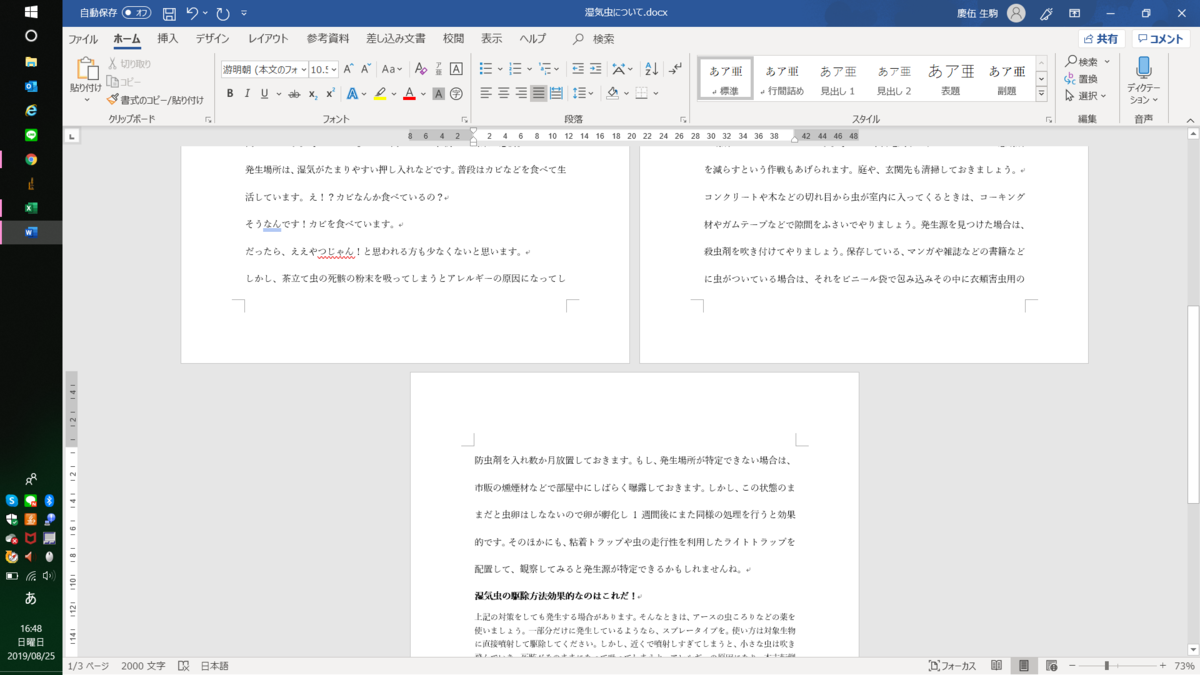Viewport: 1200px width, 675px height.
Task: Click the Shrink Font icon
Action: point(368,69)
